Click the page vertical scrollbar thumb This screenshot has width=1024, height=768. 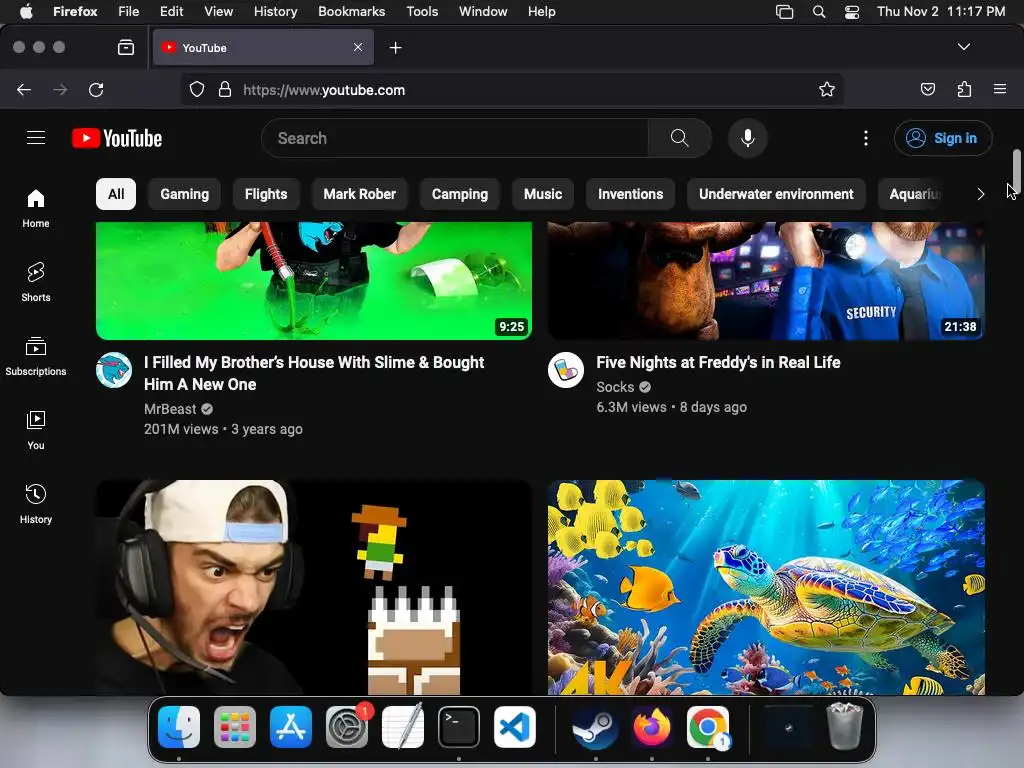click(x=1016, y=171)
